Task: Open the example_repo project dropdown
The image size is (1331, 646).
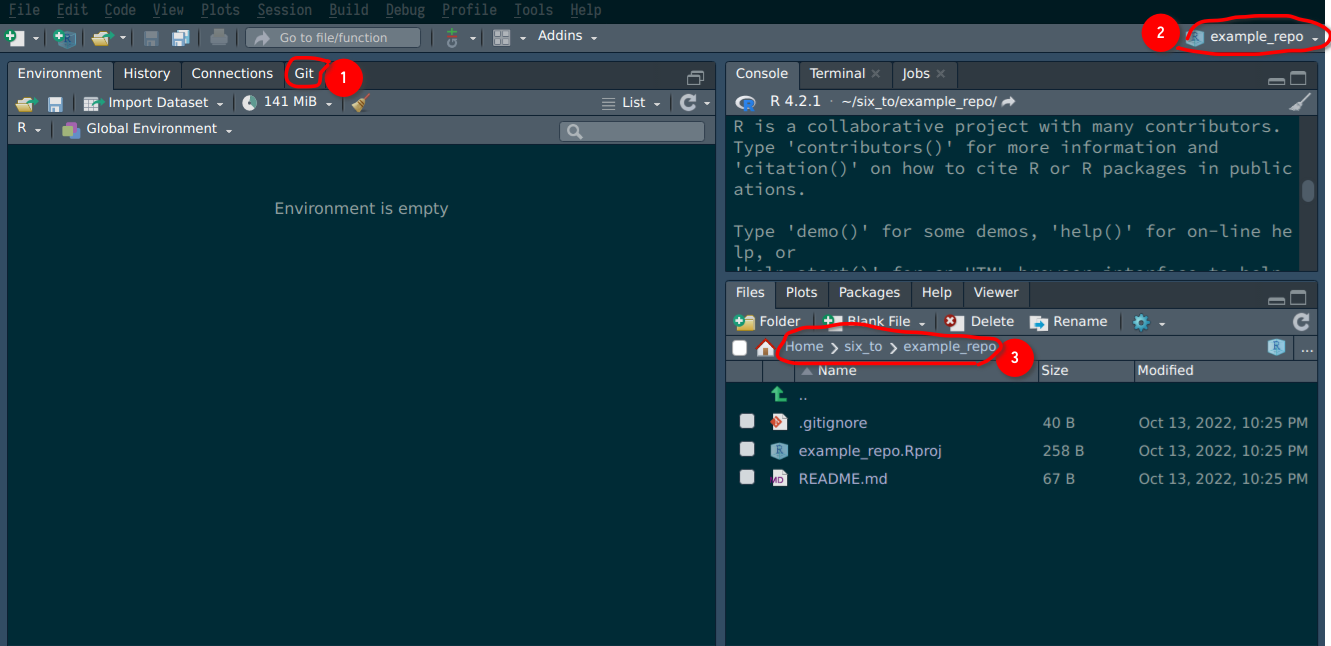Action: [x=1254, y=36]
